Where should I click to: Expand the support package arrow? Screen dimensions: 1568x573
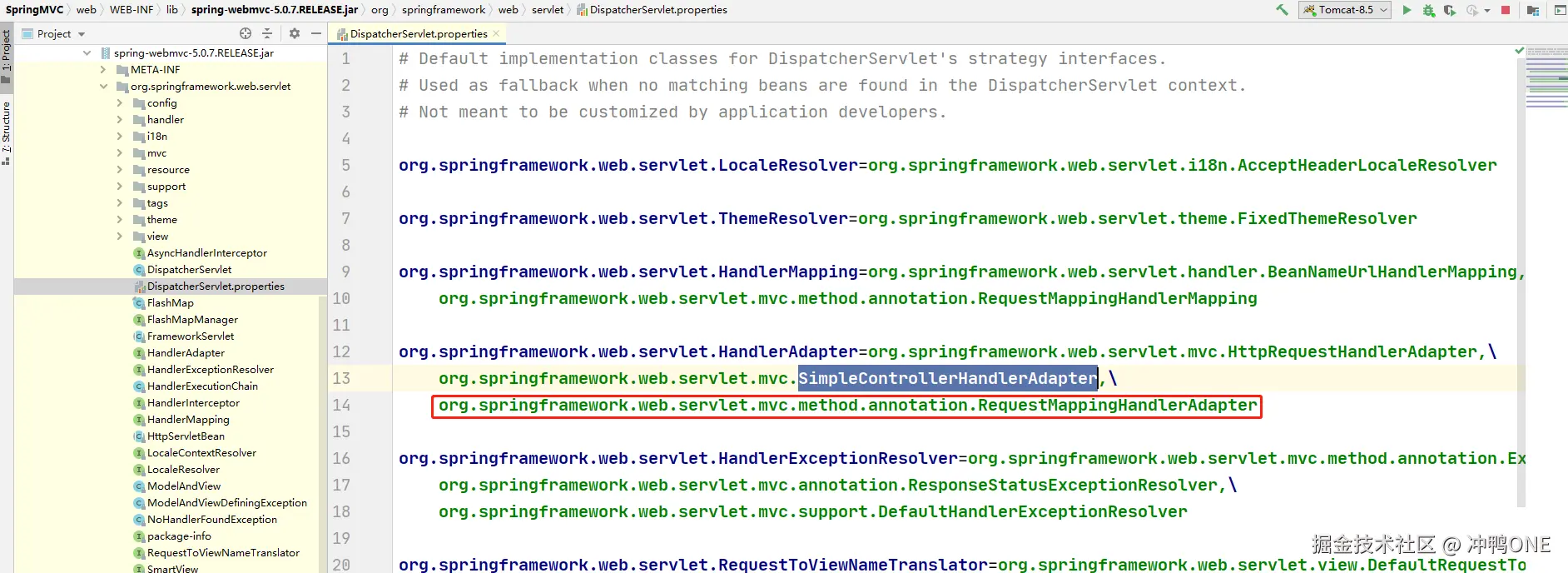[x=120, y=187]
